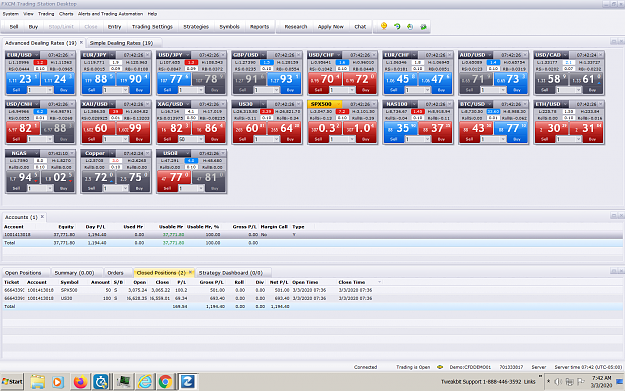Open the USD/JPY symbol dropdown
Image resolution: width=625 pixels, height=391 pixels.
click(188, 55)
